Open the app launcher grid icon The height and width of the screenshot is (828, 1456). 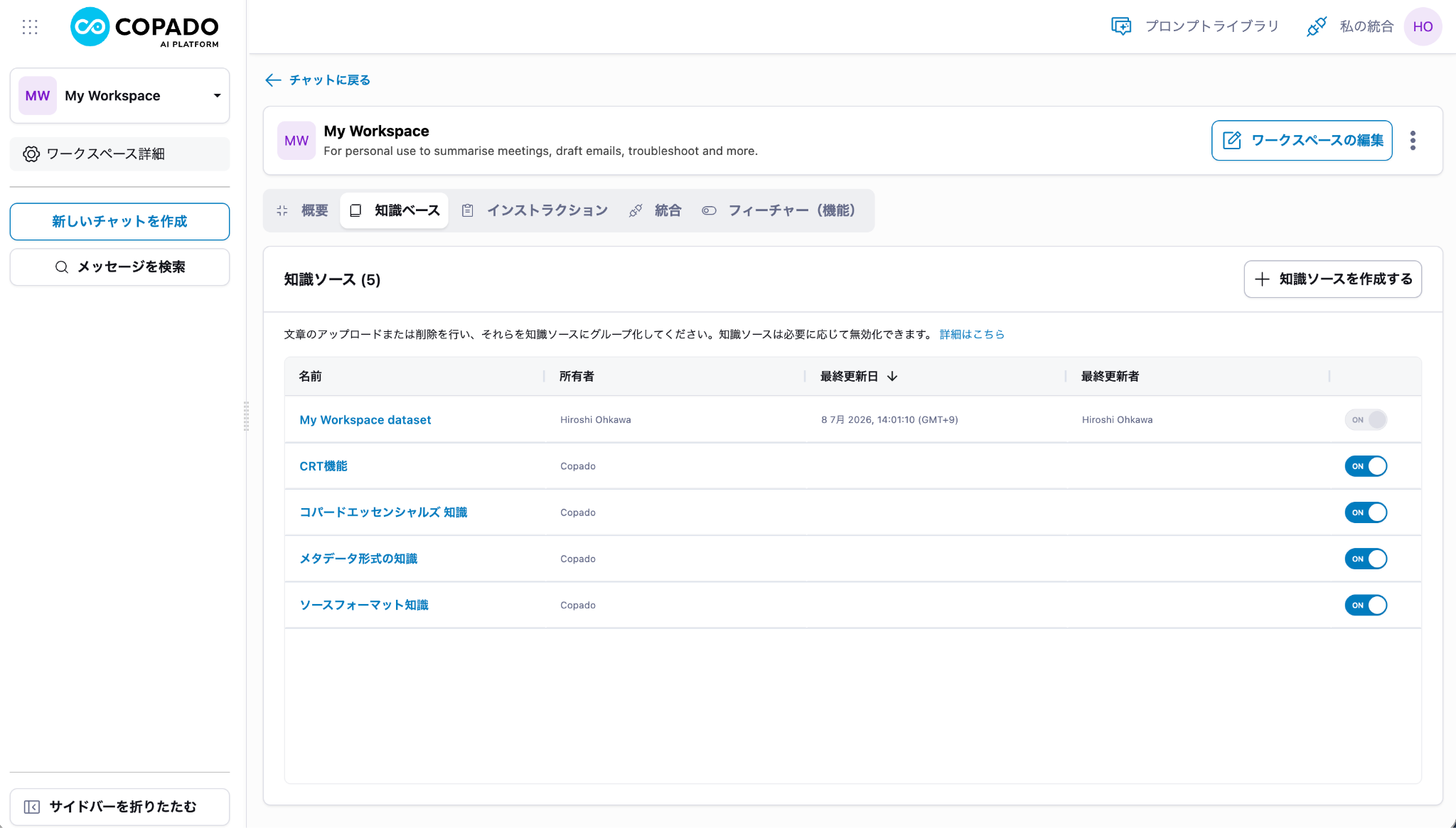click(x=30, y=27)
